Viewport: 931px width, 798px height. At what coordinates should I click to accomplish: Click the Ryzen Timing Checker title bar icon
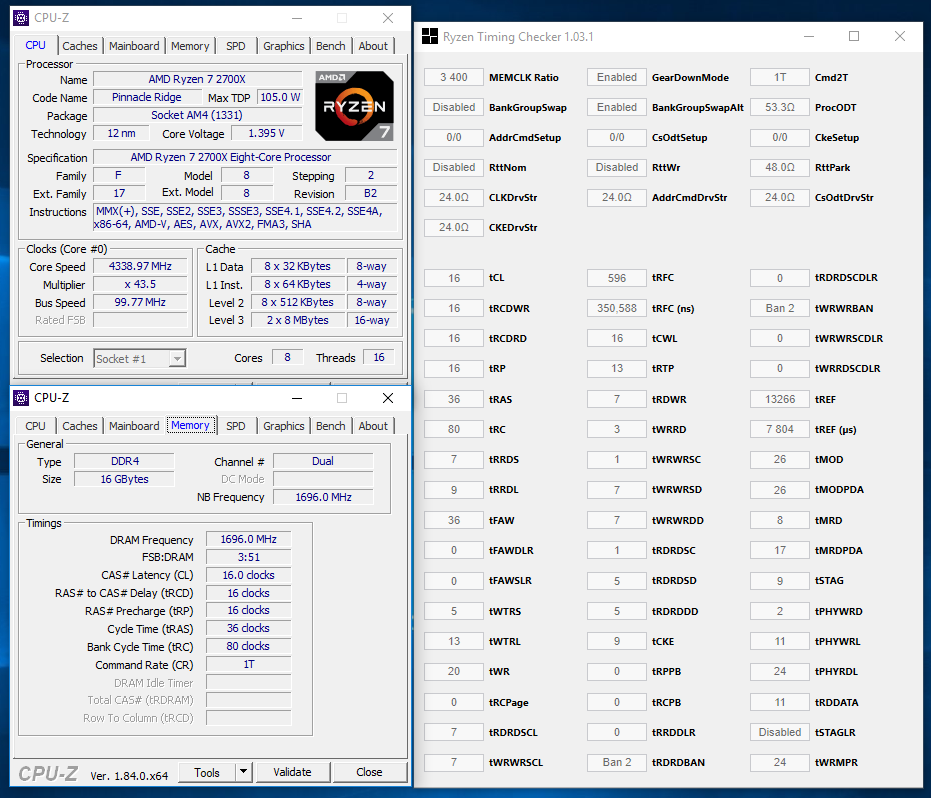[x=429, y=37]
